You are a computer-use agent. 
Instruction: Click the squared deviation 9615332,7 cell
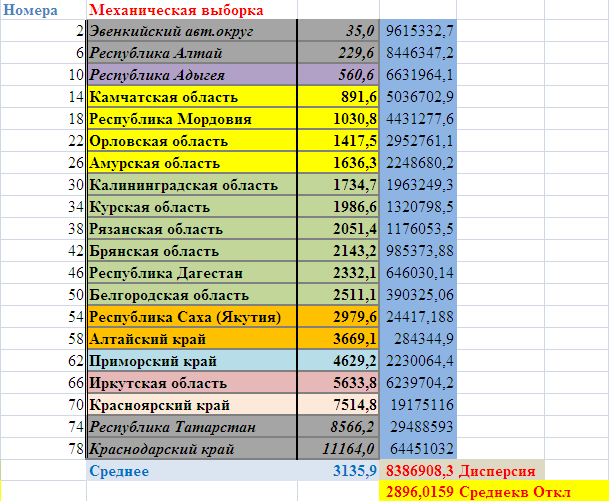(418, 30)
